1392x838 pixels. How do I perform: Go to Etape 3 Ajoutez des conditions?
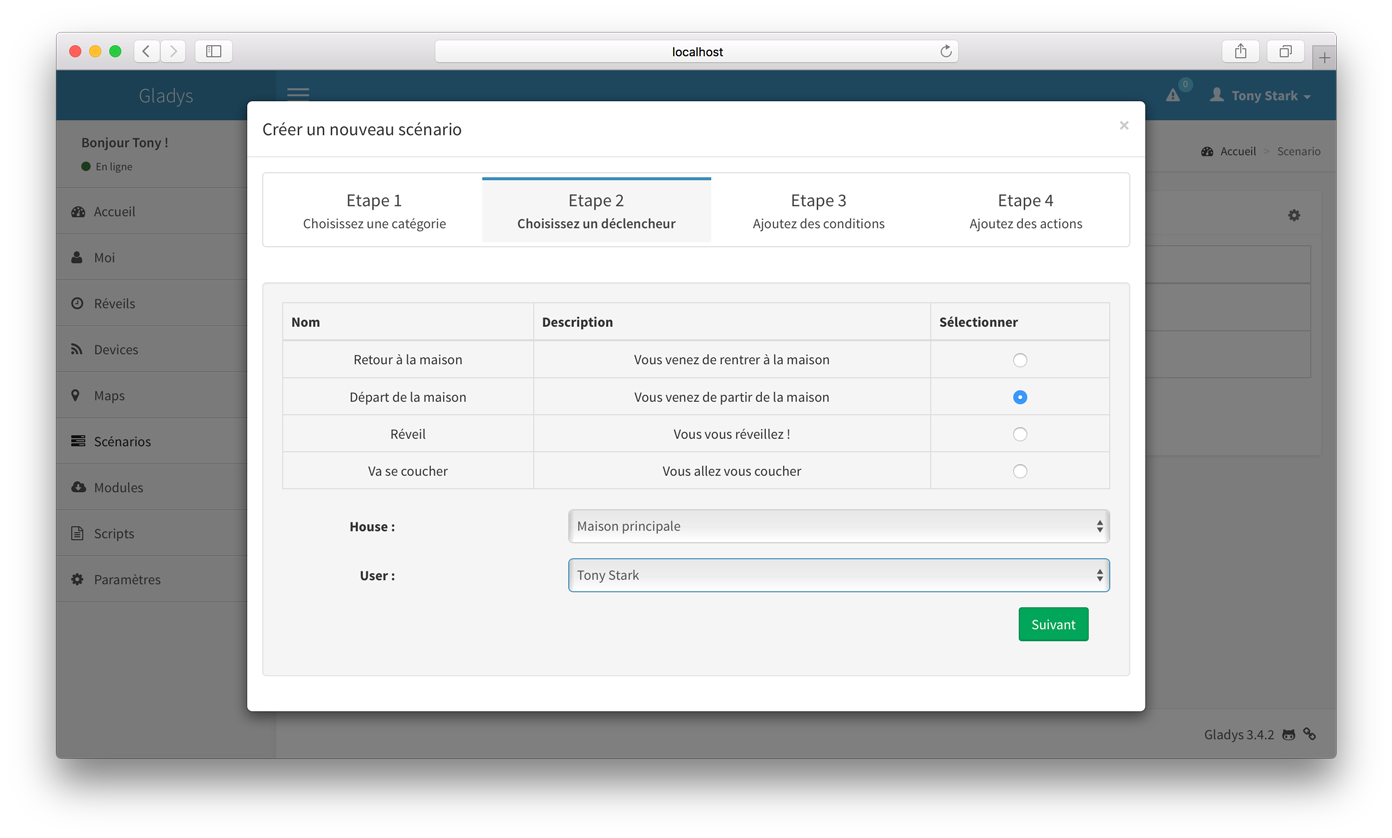[818, 210]
